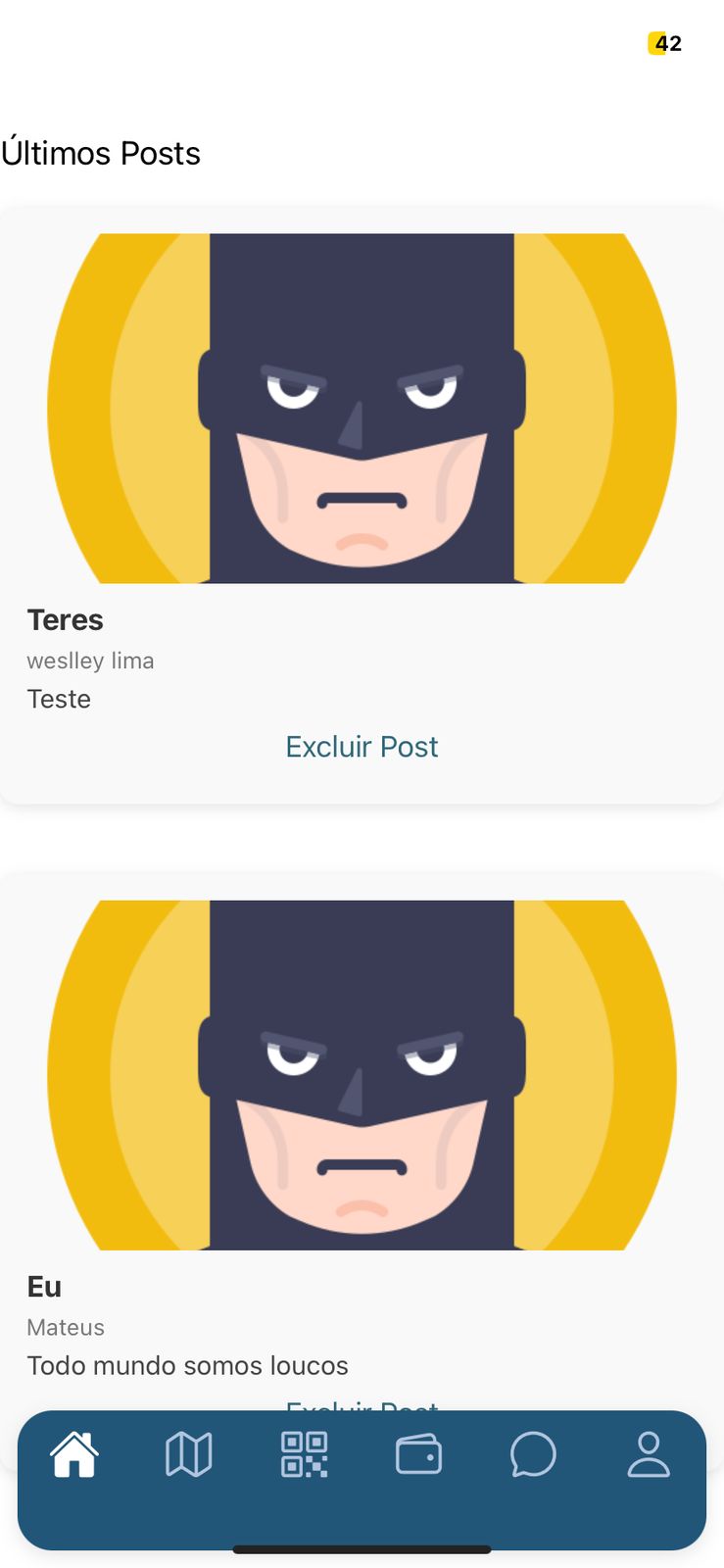Open the QR code scanner icon
724x1568 pixels.
(x=305, y=1454)
